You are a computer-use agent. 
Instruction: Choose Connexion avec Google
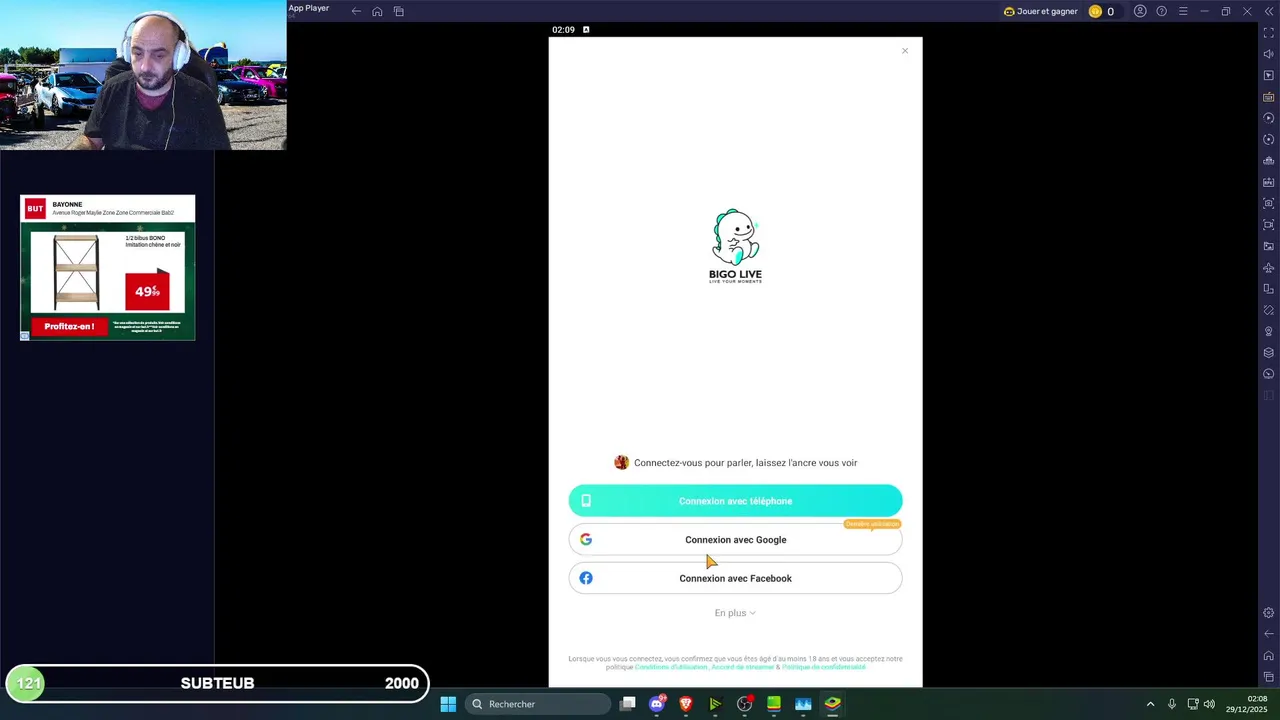[x=735, y=540]
